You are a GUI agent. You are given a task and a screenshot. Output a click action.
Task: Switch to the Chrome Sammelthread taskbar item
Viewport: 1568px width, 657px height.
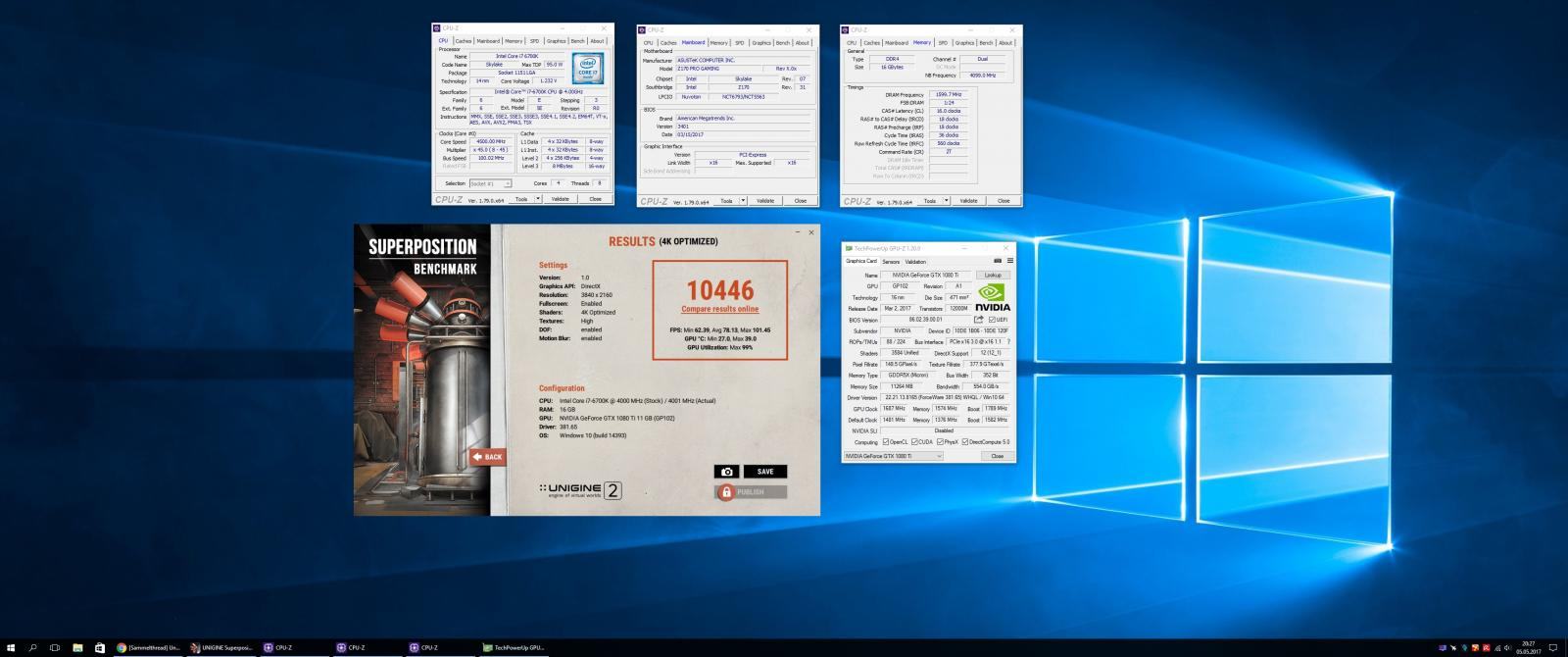[149, 647]
